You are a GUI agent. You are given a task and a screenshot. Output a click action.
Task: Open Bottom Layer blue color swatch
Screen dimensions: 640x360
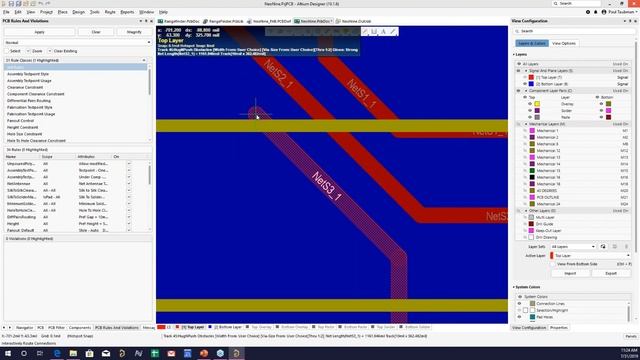pyautogui.click(x=531, y=84)
